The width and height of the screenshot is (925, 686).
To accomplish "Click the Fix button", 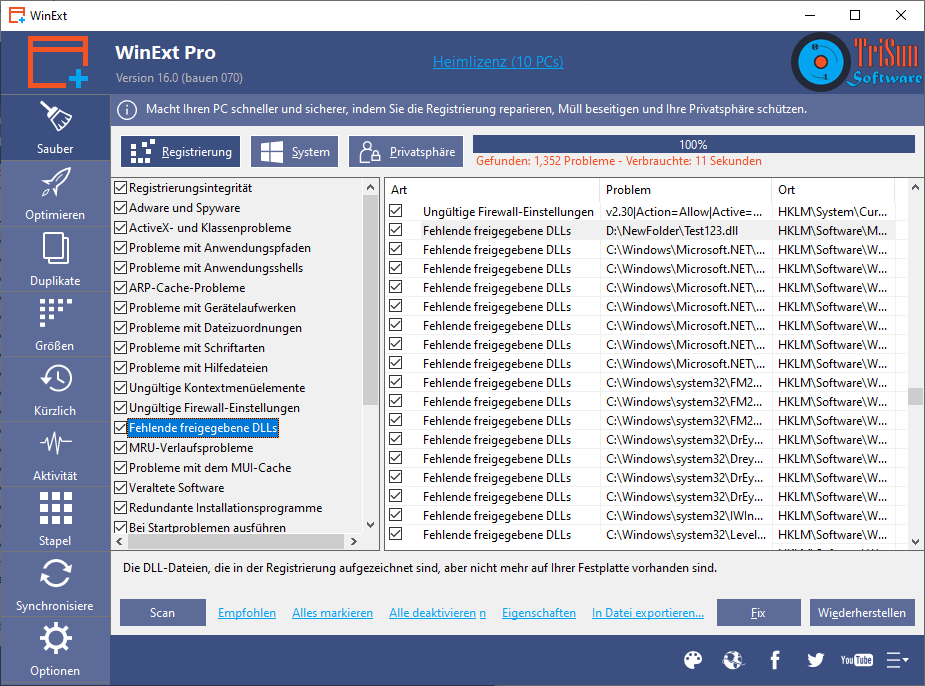I will coord(759,613).
